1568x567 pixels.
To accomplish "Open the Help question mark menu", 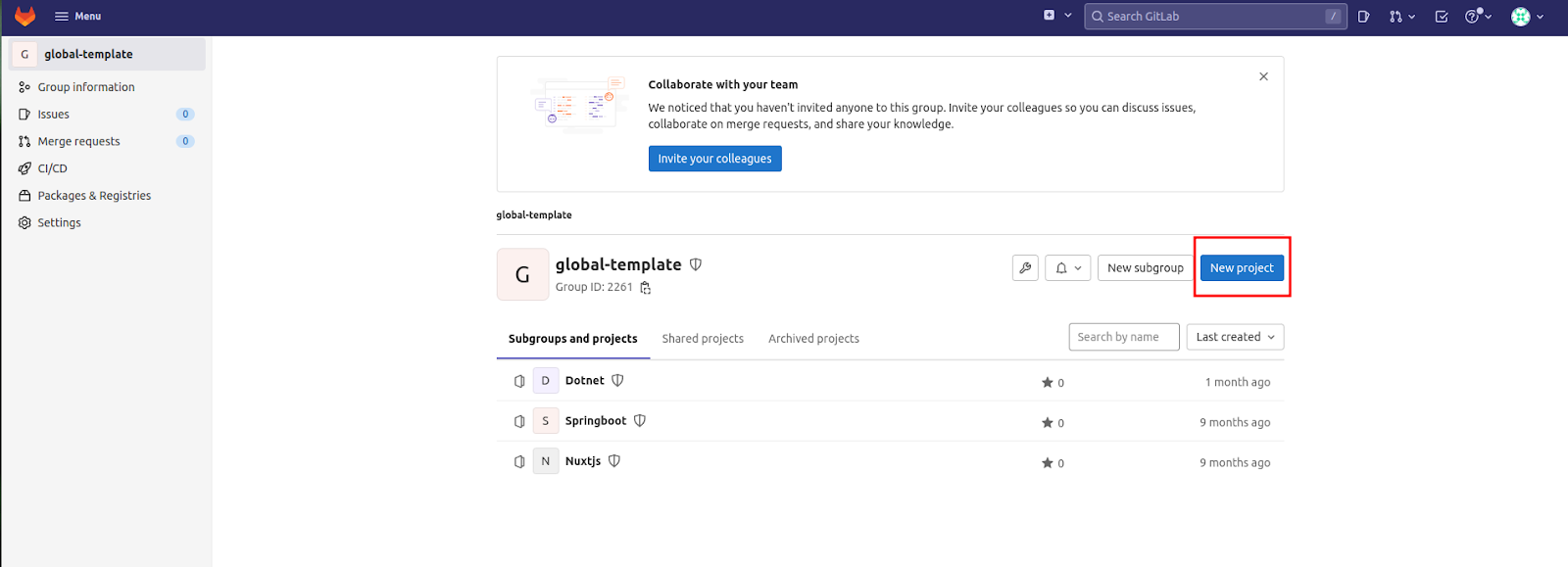I will (x=1478, y=17).
